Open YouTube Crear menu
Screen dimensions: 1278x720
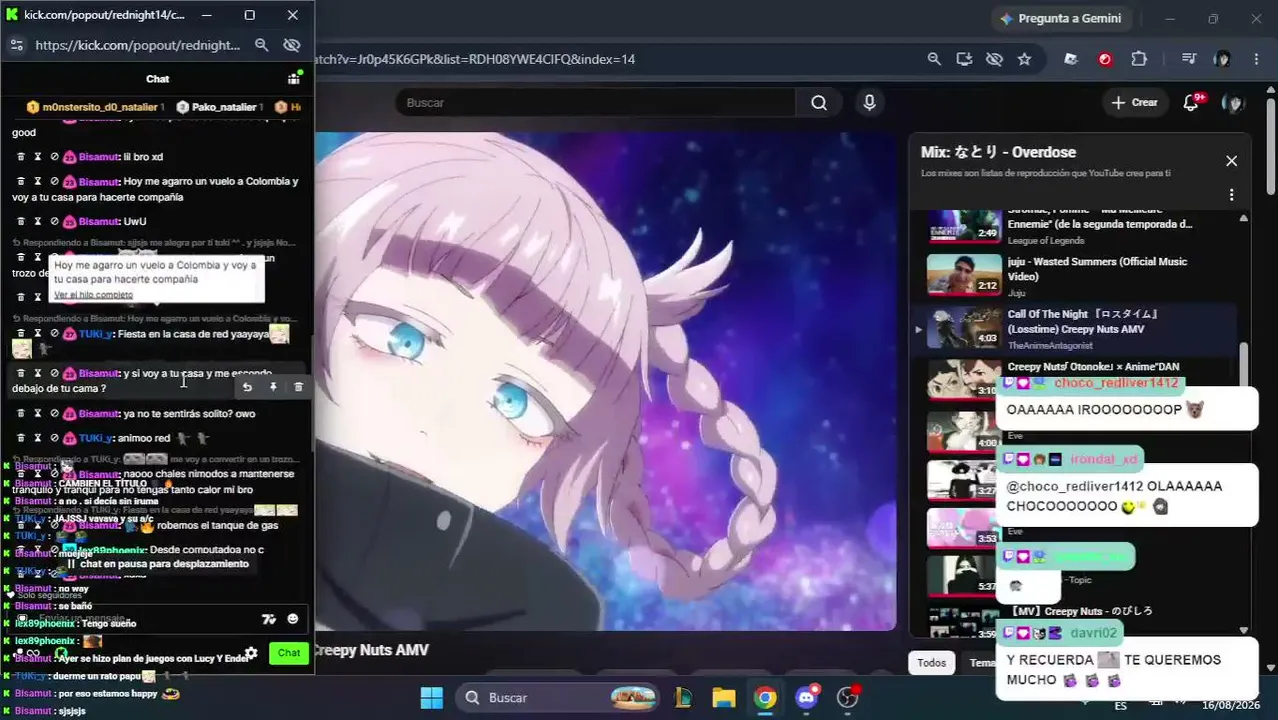point(1134,102)
